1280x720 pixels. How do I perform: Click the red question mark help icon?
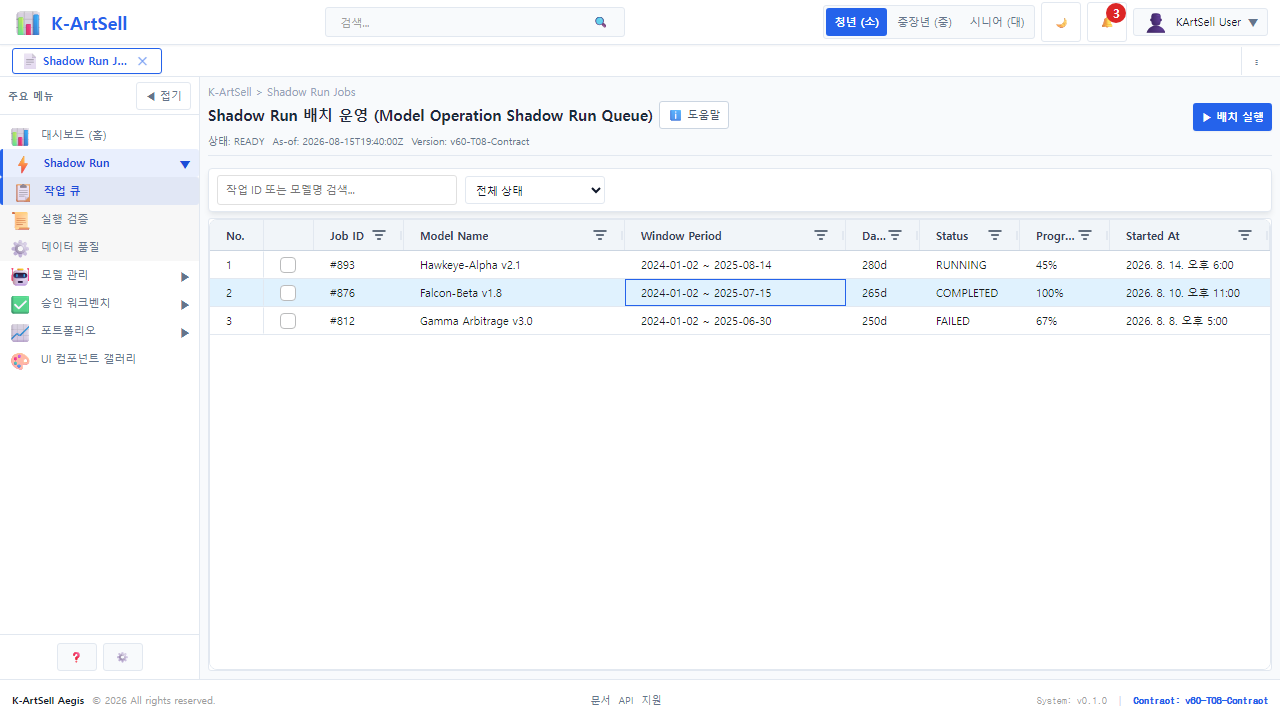[77, 657]
